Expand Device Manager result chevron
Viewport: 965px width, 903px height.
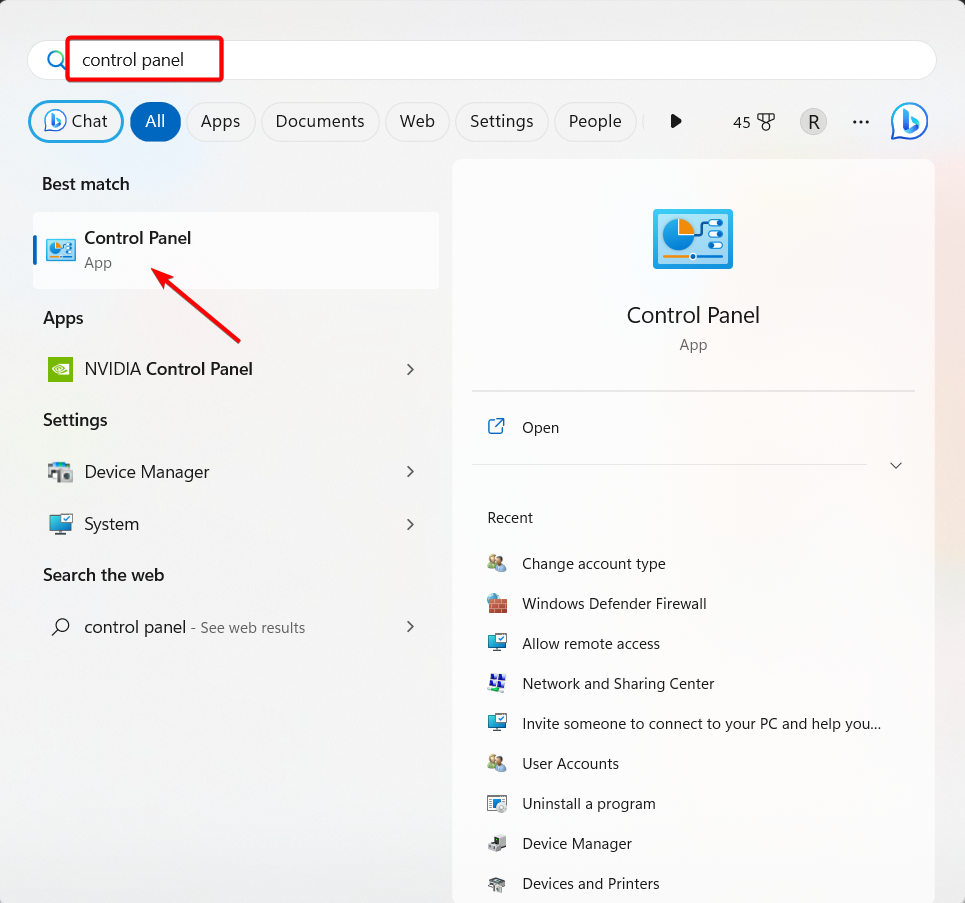click(410, 472)
